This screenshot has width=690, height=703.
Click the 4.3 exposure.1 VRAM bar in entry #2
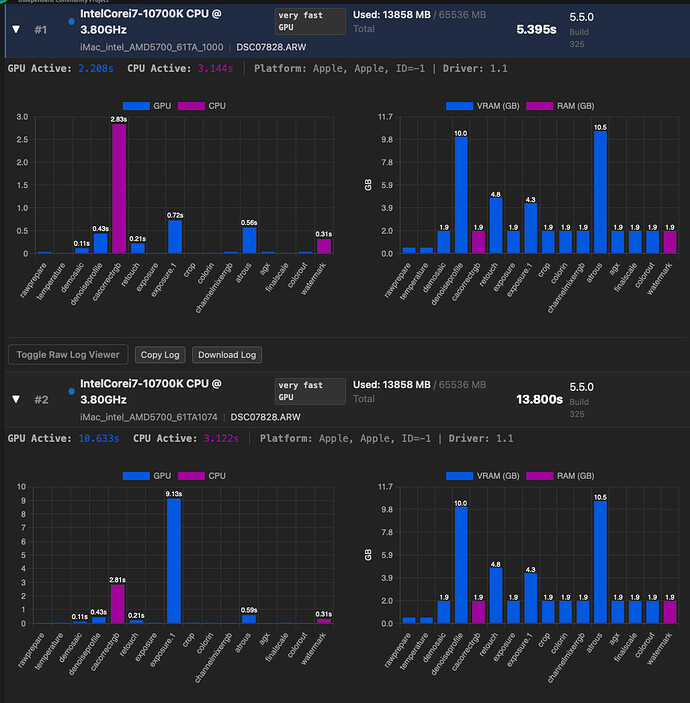coord(530,598)
